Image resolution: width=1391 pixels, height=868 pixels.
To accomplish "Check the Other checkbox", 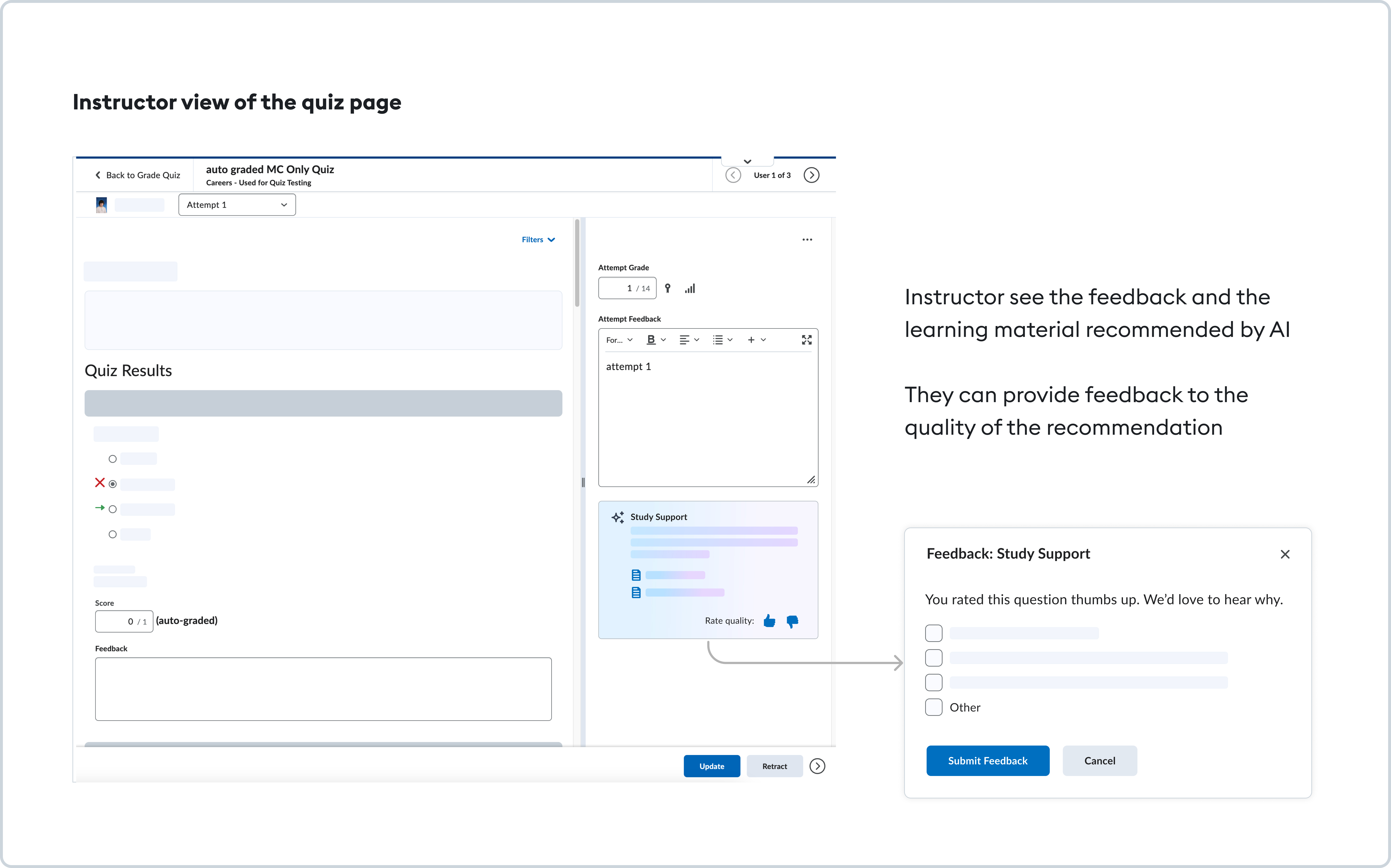I will (x=934, y=707).
